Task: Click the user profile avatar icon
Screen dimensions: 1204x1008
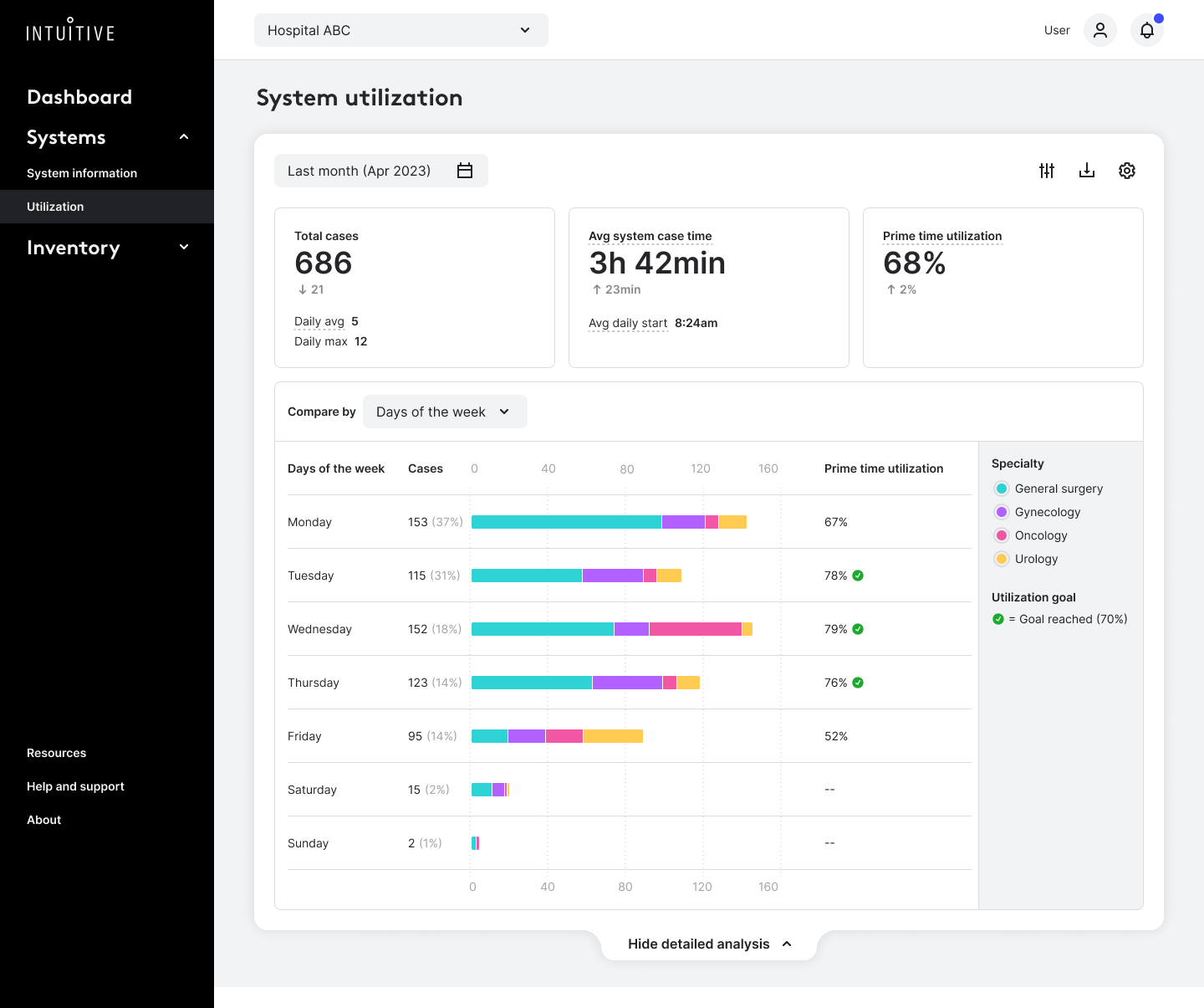Action: tap(1100, 30)
